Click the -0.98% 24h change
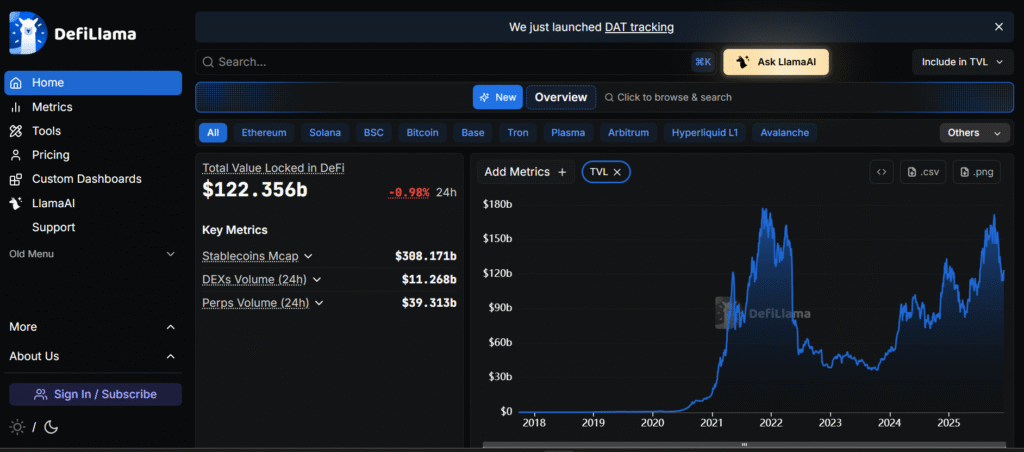 (409, 192)
